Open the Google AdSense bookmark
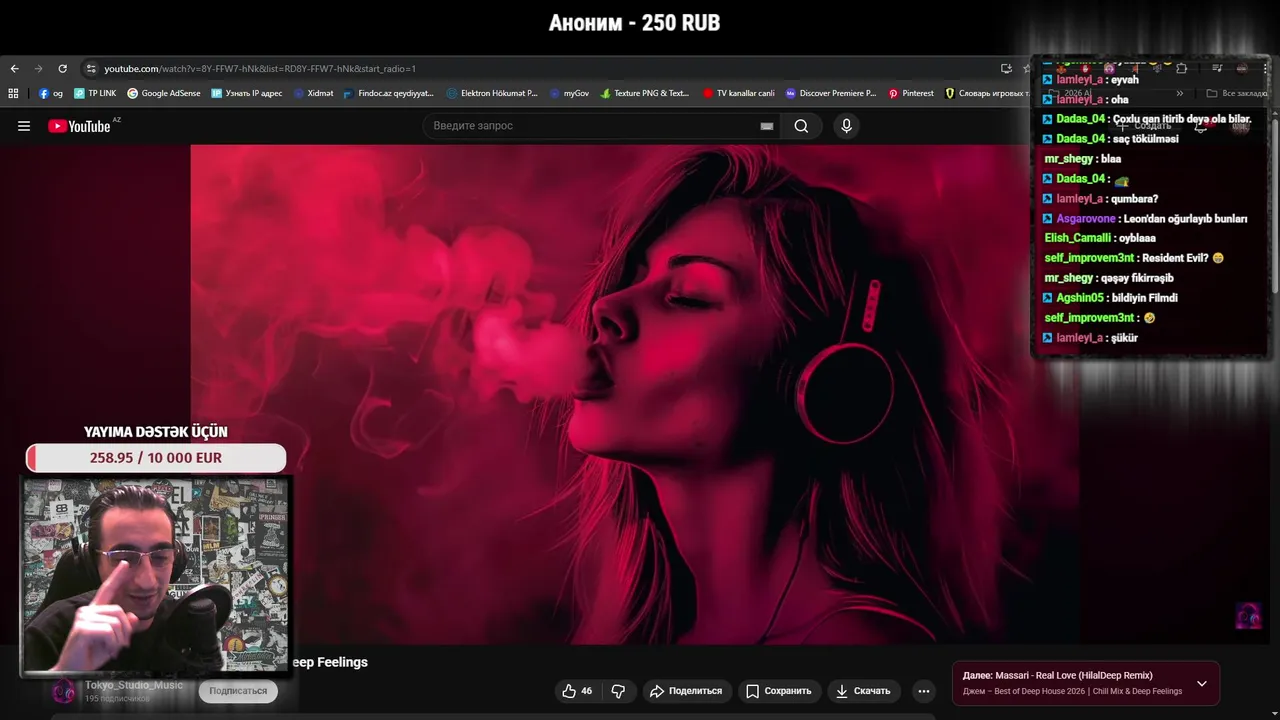The width and height of the screenshot is (1280, 720). pos(164,93)
